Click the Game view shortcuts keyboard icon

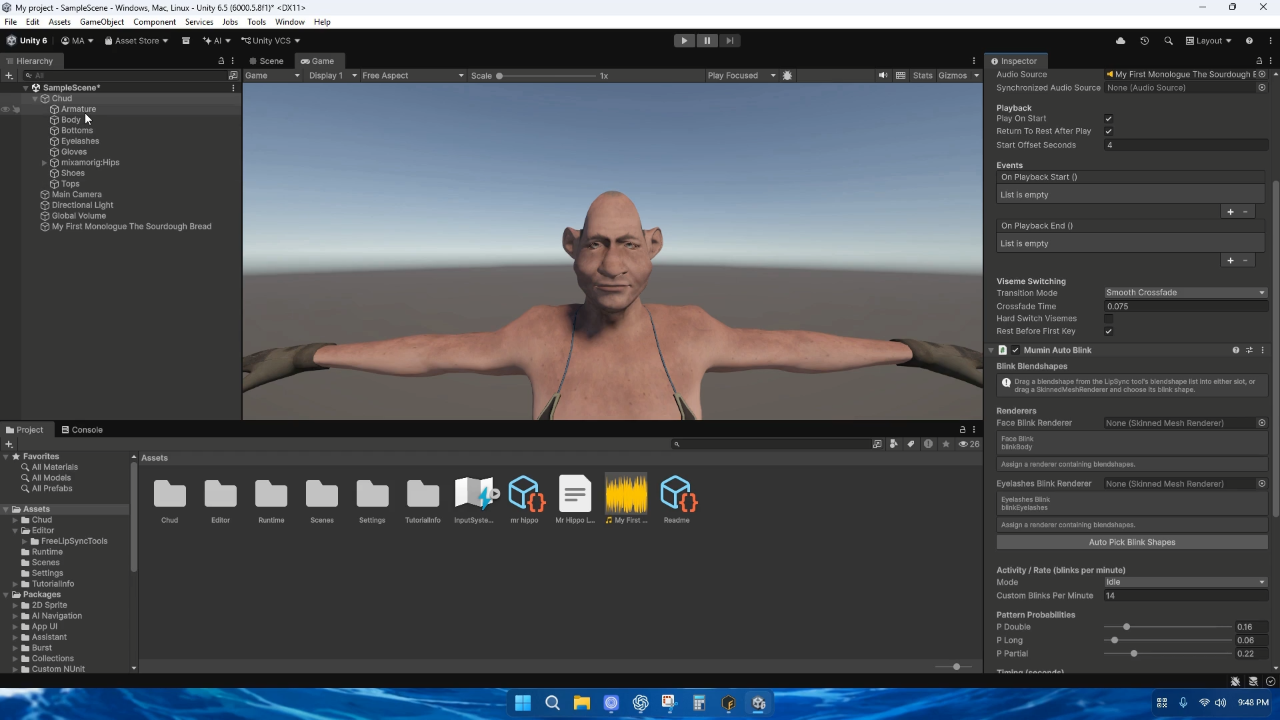tap(901, 75)
